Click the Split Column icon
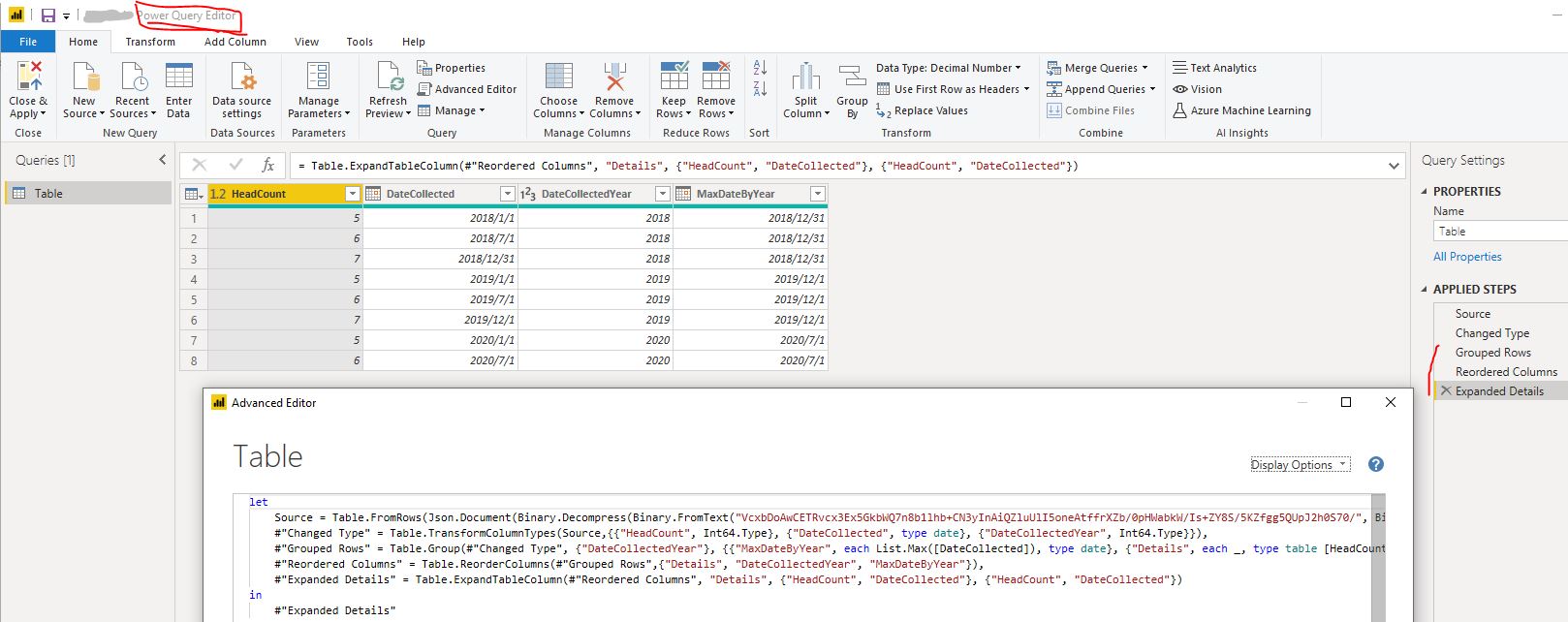 [x=806, y=76]
